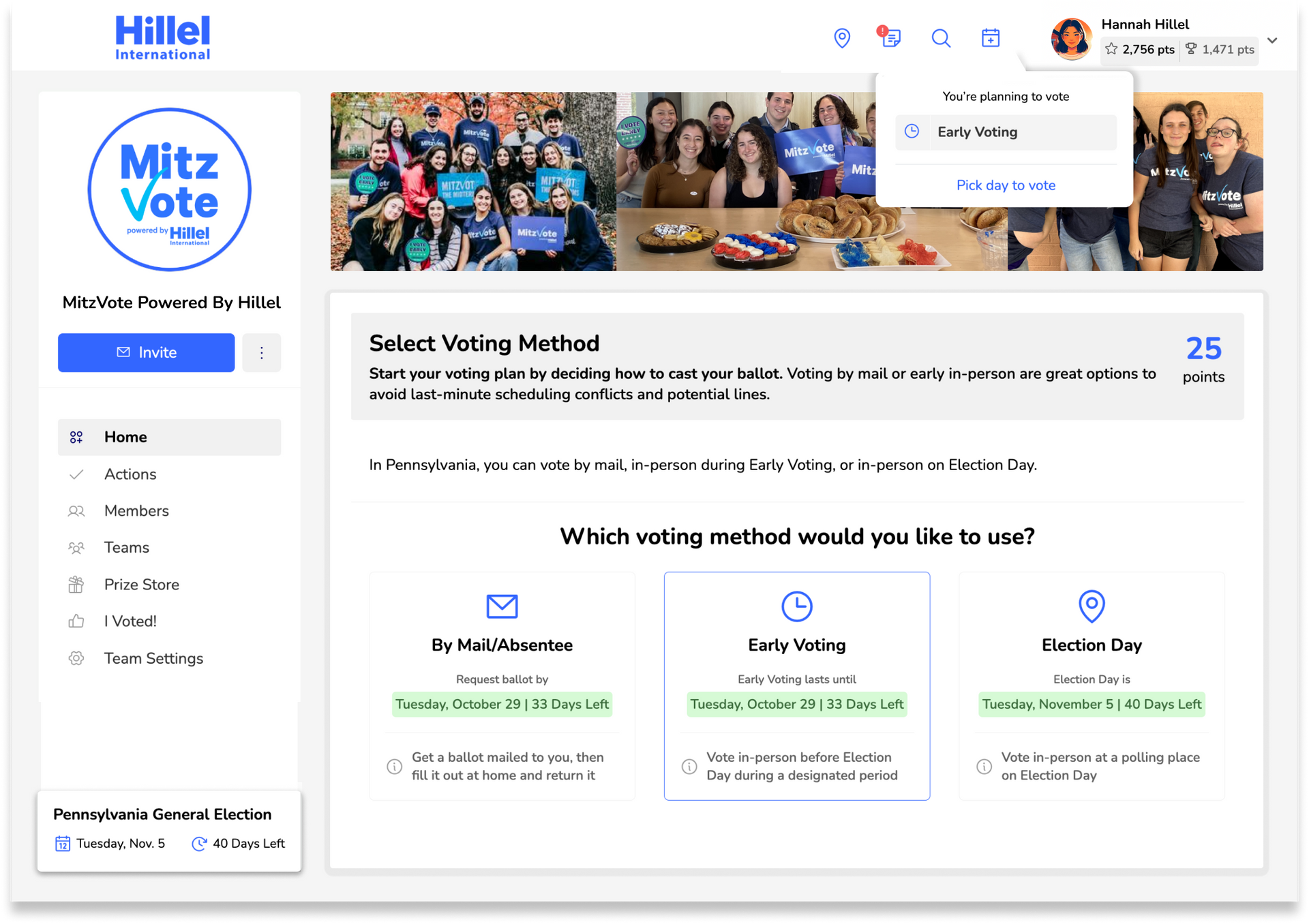Click the Select Voting Method heading

coord(484,343)
